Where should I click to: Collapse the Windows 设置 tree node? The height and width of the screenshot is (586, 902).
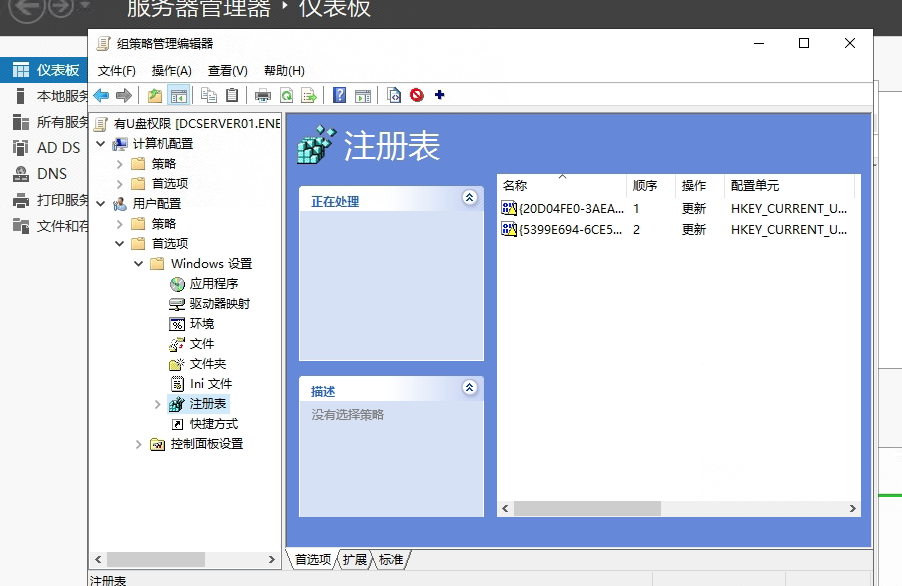(138, 264)
